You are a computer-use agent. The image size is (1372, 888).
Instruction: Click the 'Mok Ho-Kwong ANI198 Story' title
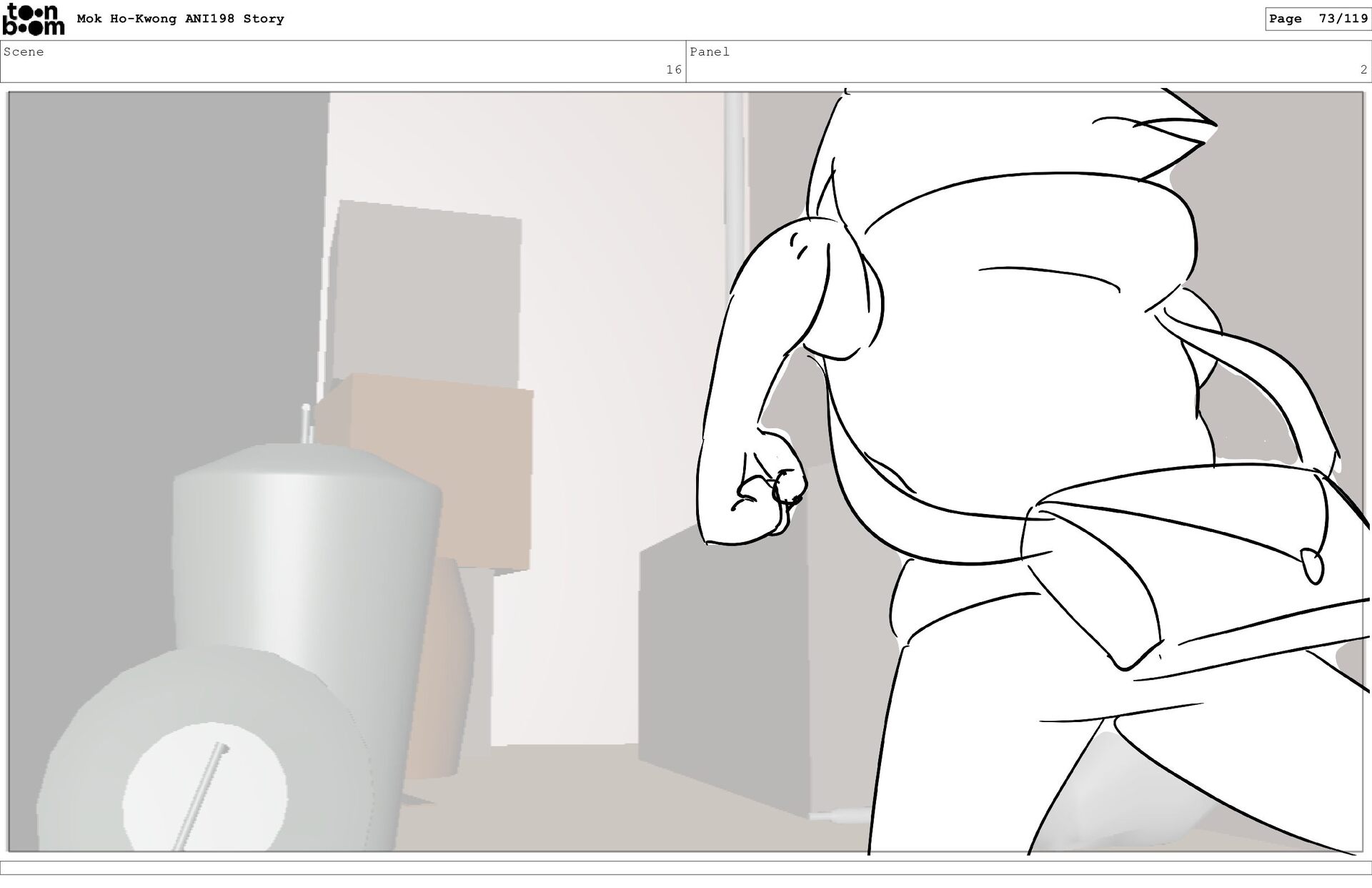click(x=180, y=19)
